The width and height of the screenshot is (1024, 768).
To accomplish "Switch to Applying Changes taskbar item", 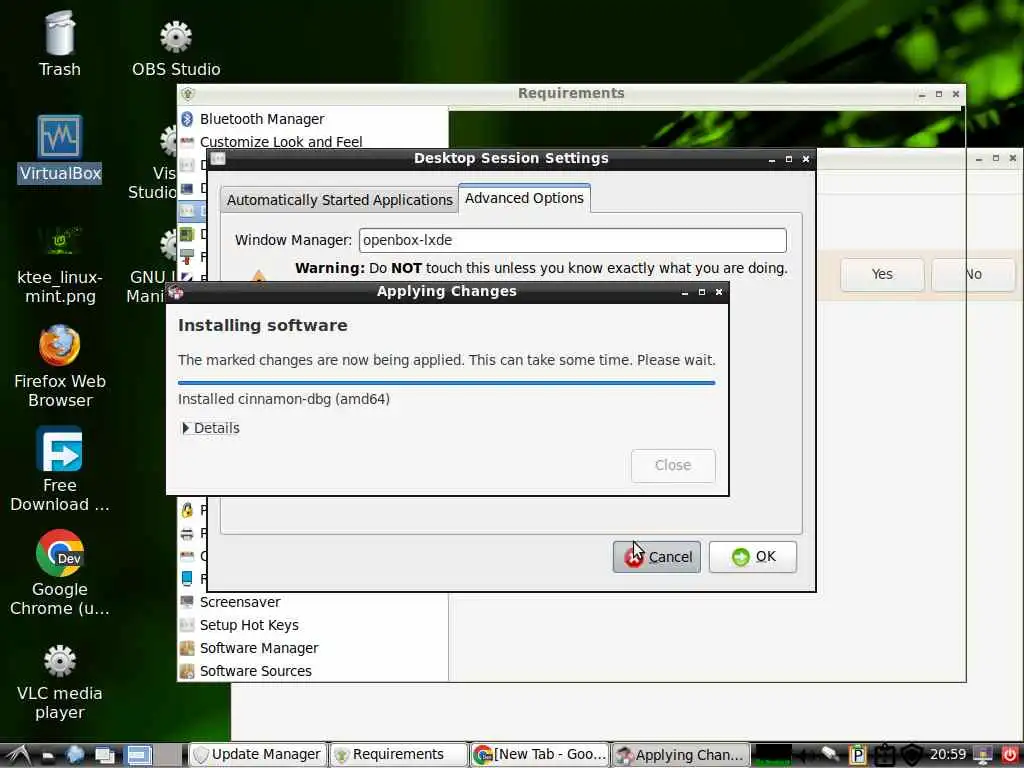I will [x=680, y=755].
